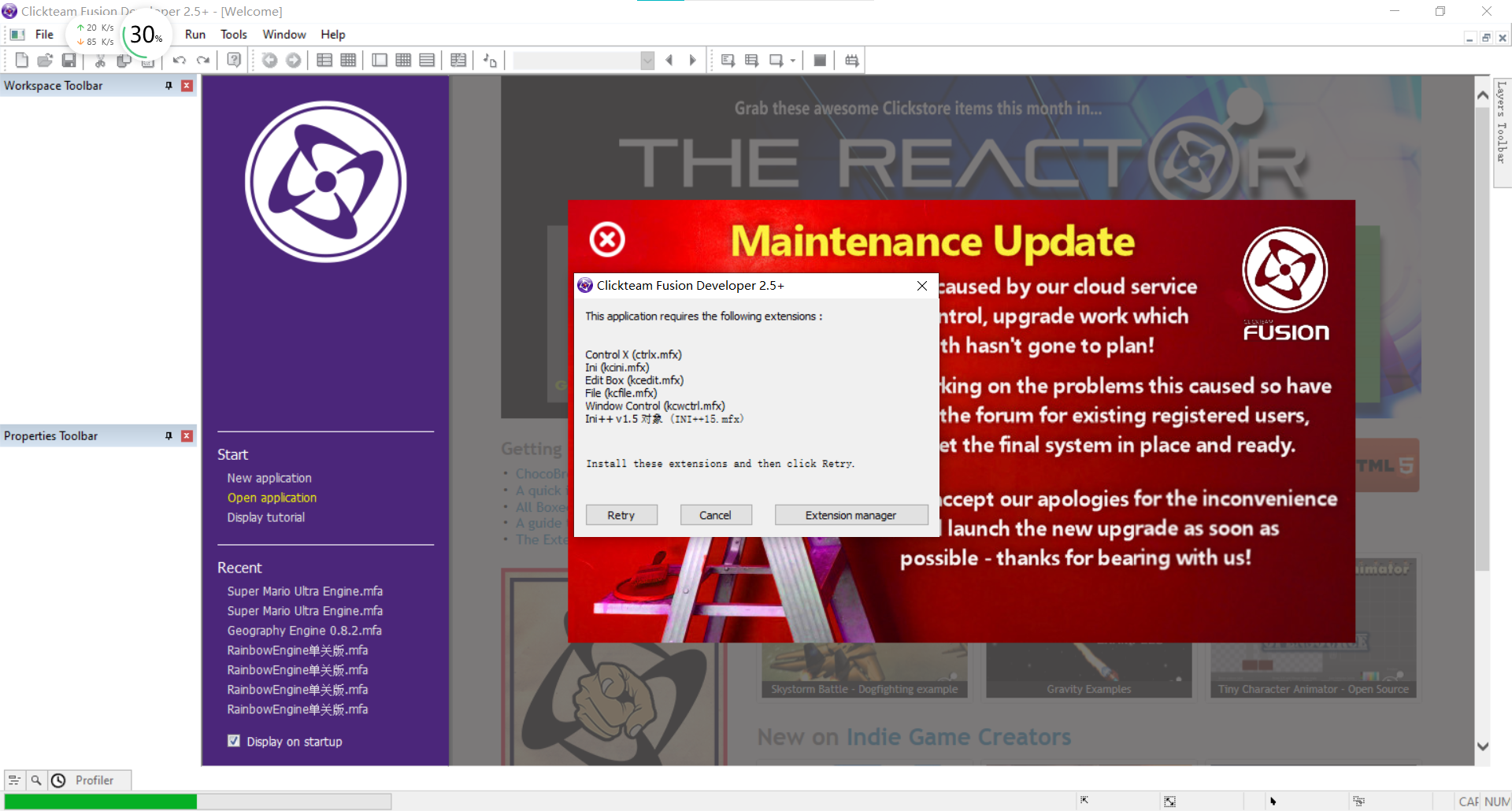
Task: Click the New file toolbar icon
Action: tap(22, 61)
